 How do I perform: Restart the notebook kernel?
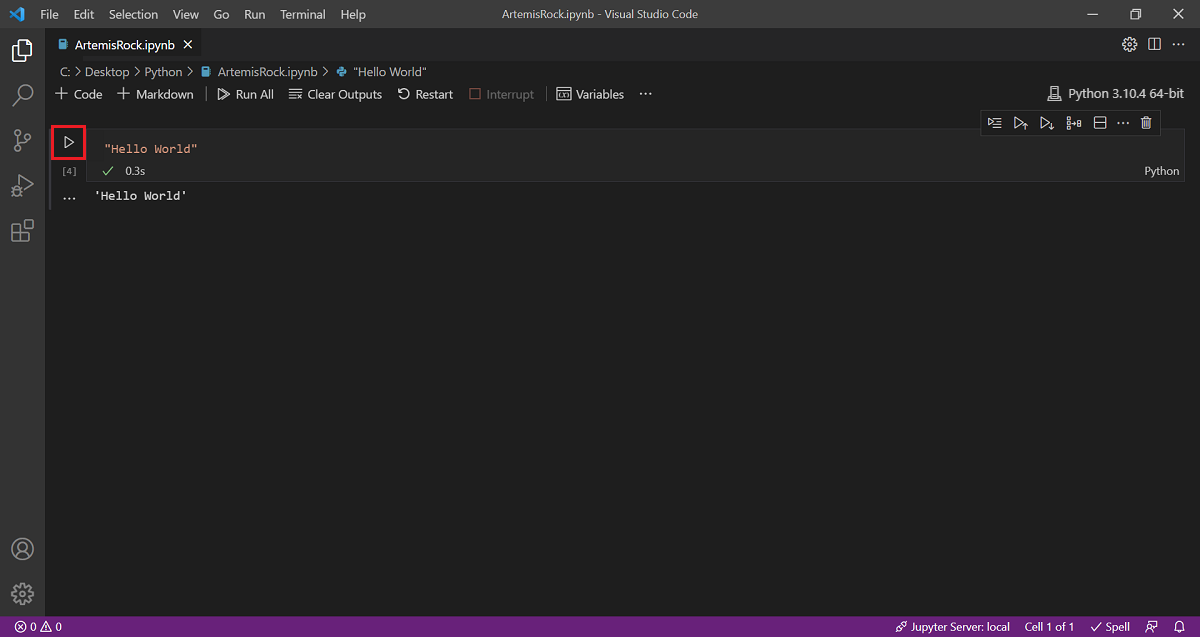pyautogui.click(x=425, y=94)
